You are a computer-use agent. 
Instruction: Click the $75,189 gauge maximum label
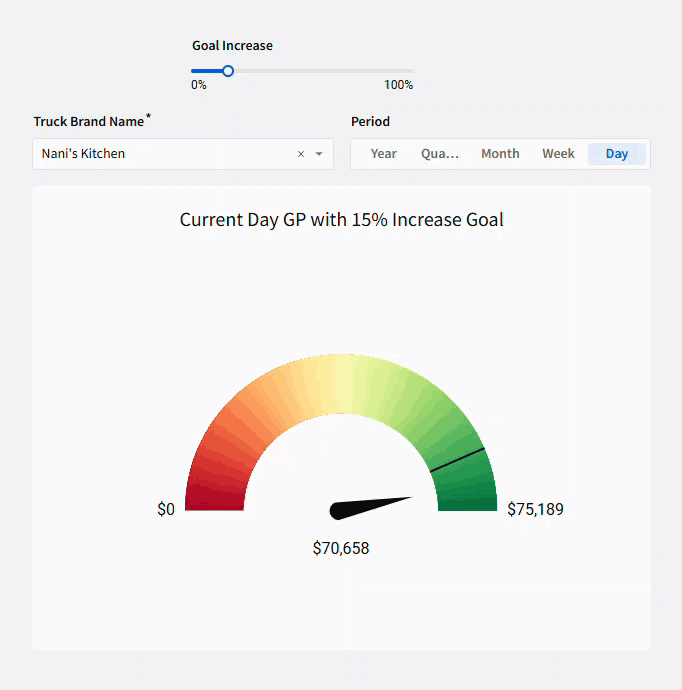point(535,509)
